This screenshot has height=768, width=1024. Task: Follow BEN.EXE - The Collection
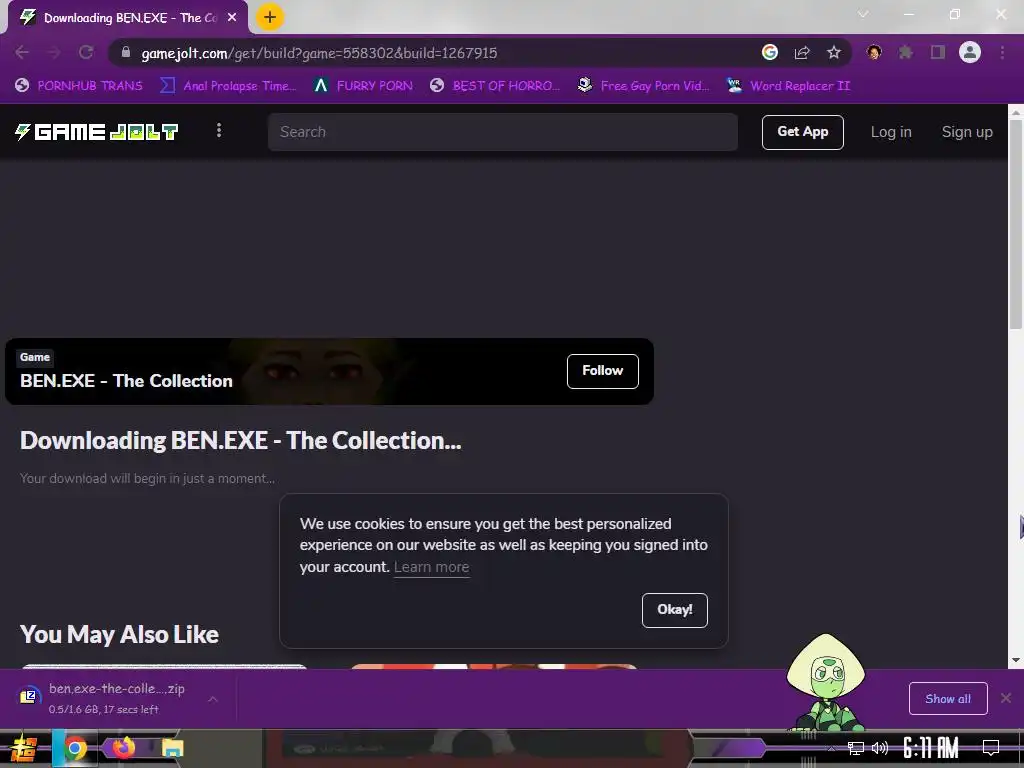tap(602, 371)
